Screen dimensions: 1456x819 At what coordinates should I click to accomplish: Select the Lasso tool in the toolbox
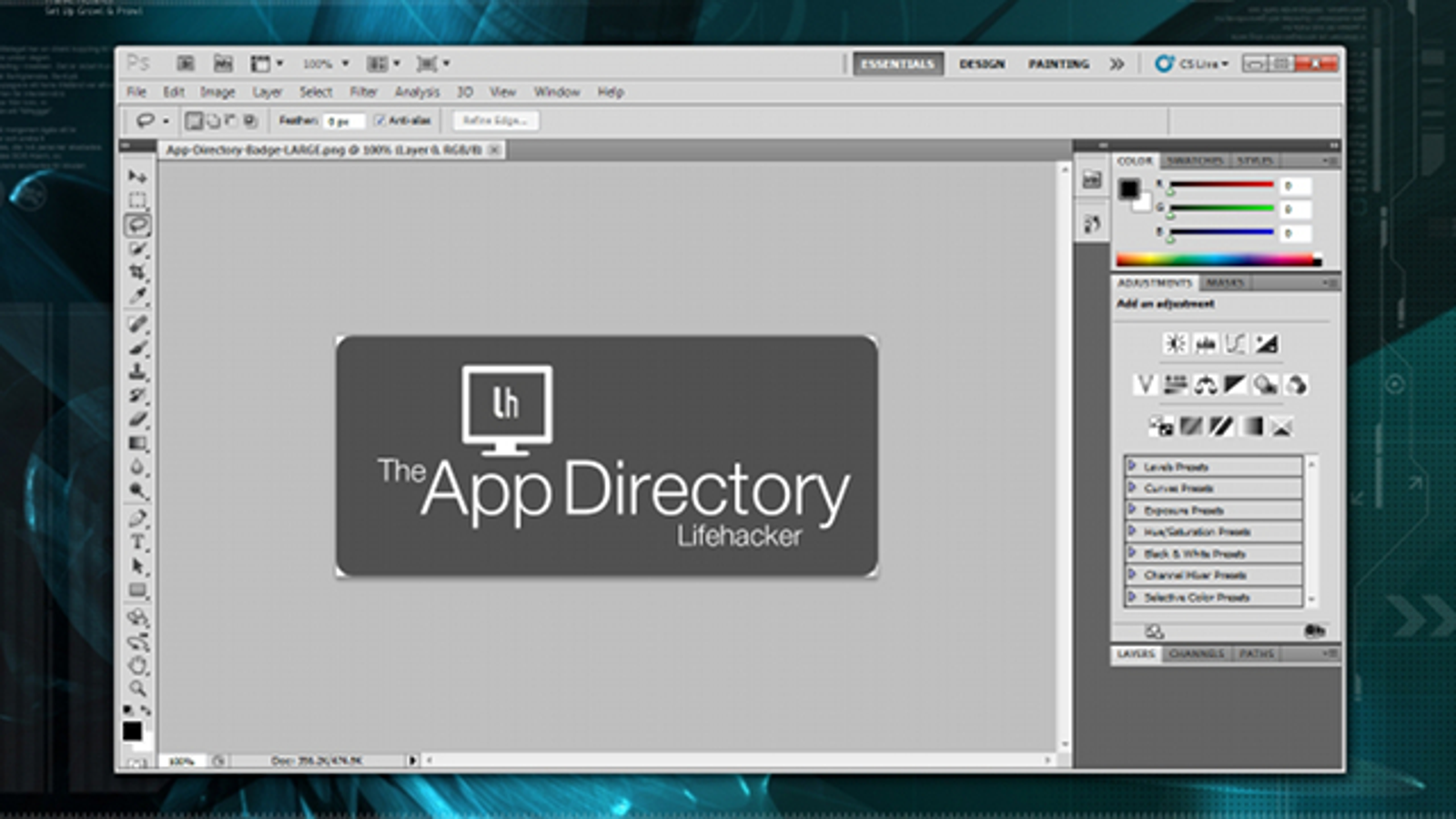(x=137, y=224)
